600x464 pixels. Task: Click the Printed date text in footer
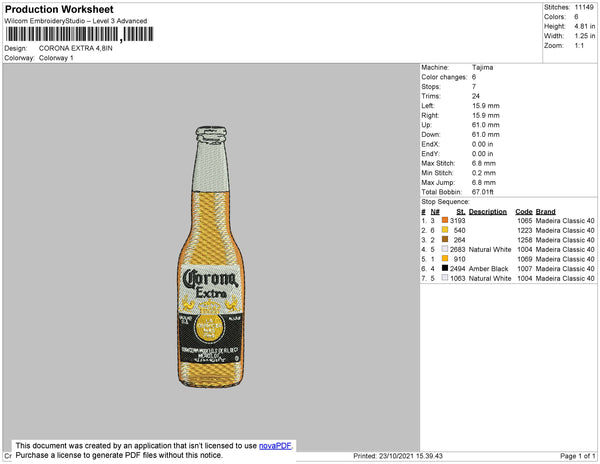(x=398, y=456)
